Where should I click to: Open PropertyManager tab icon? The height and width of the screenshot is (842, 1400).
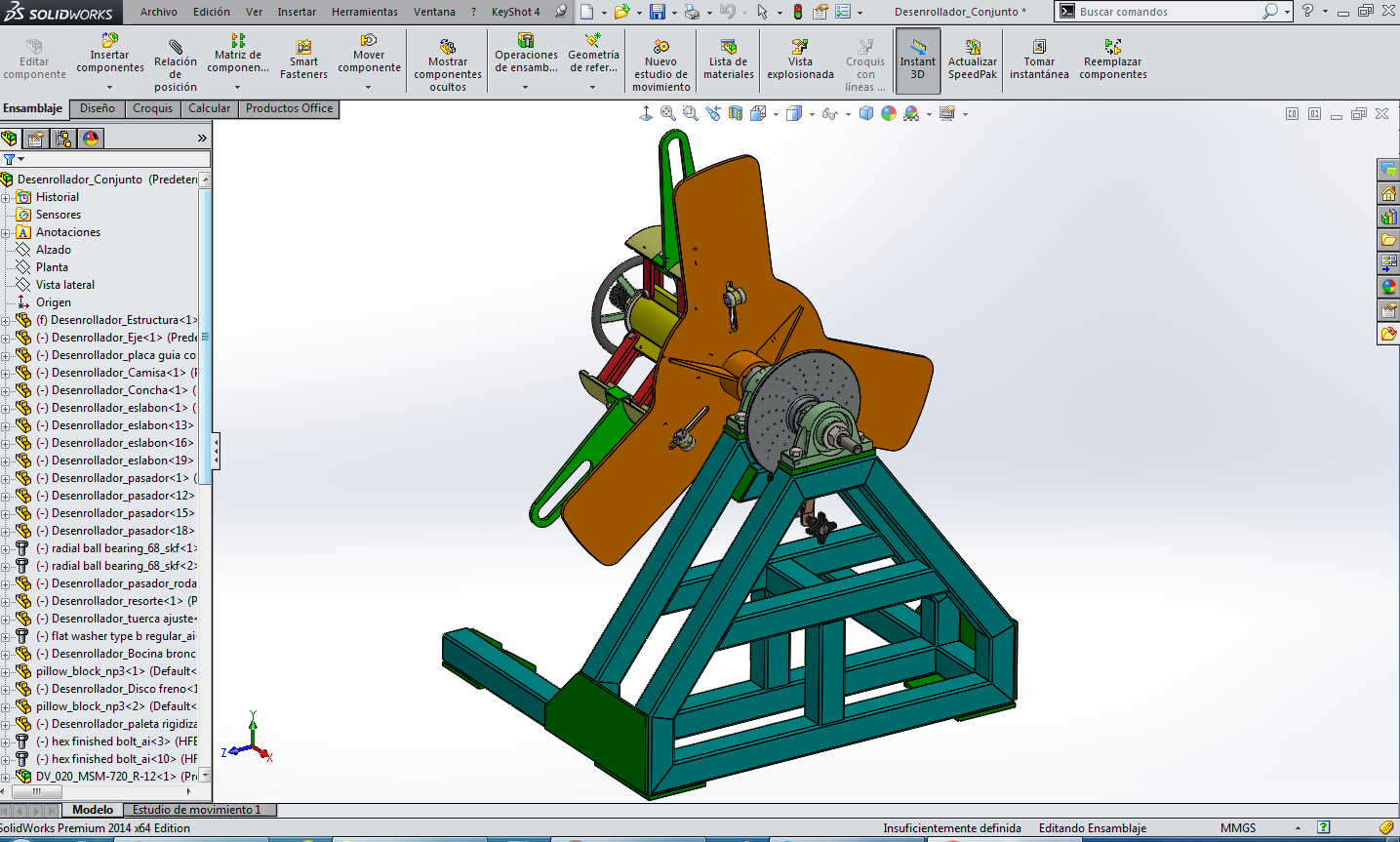tap(37, 139)
